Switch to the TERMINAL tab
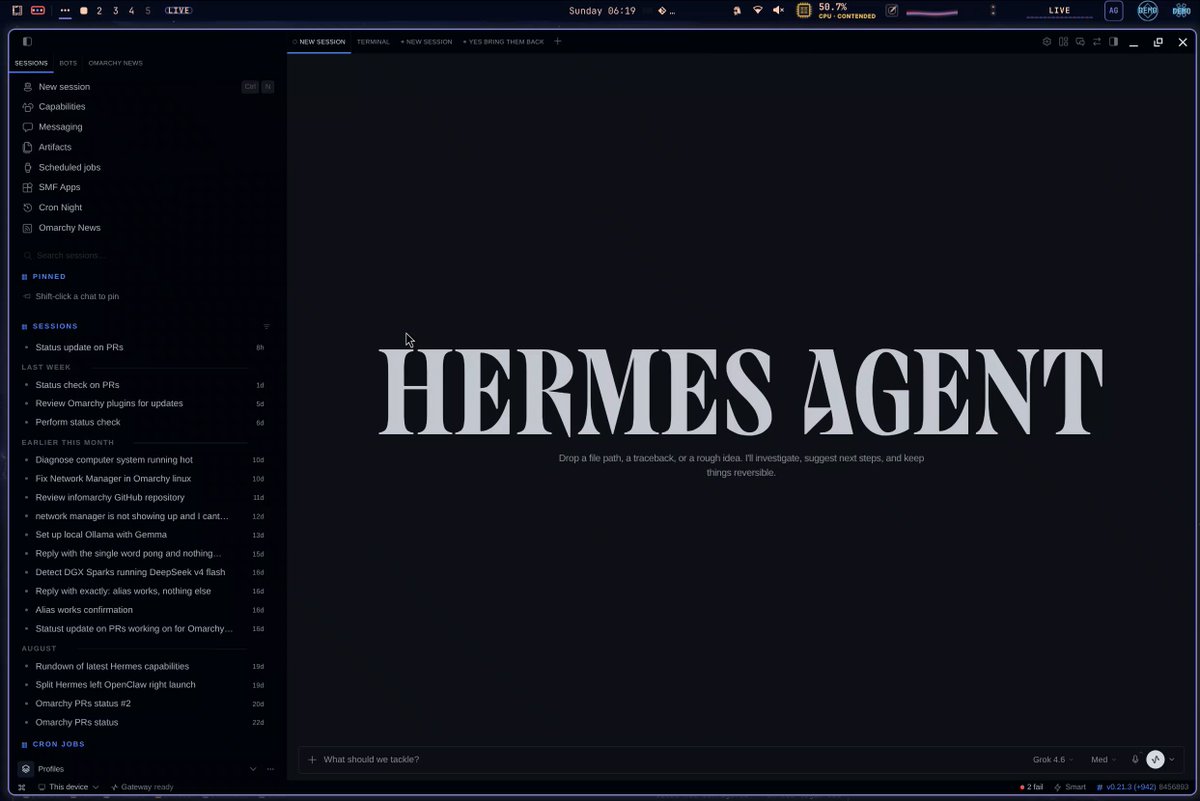Viewport: 1200px width, 801px height. click(x=373, y=42)
